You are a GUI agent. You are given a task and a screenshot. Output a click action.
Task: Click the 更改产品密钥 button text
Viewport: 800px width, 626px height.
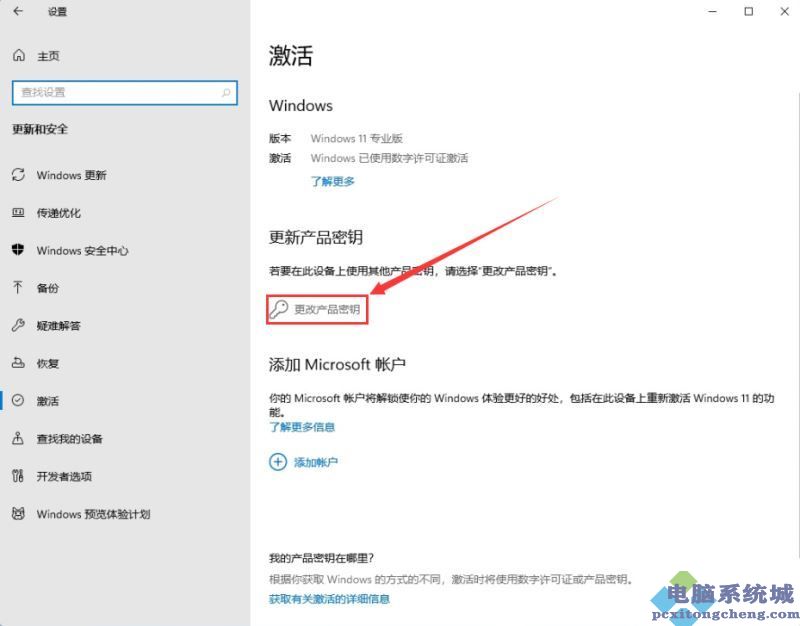(327, 309)
